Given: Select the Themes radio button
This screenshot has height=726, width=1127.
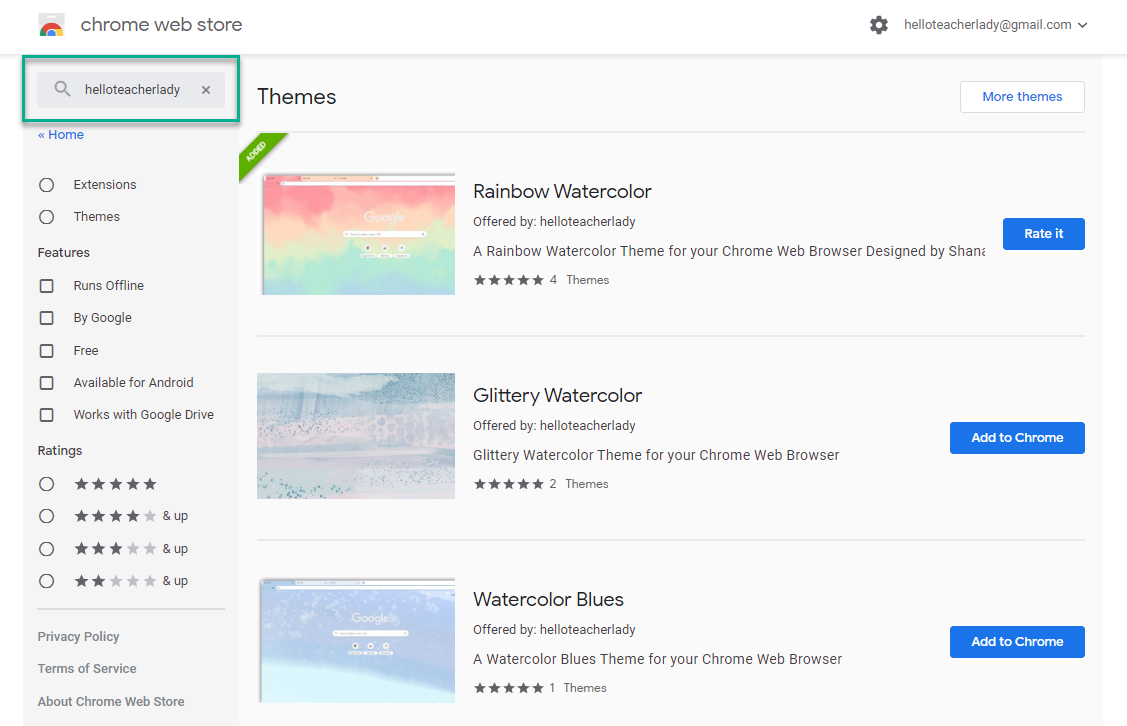Looking at the screenshot, I should tap(47, 216).
